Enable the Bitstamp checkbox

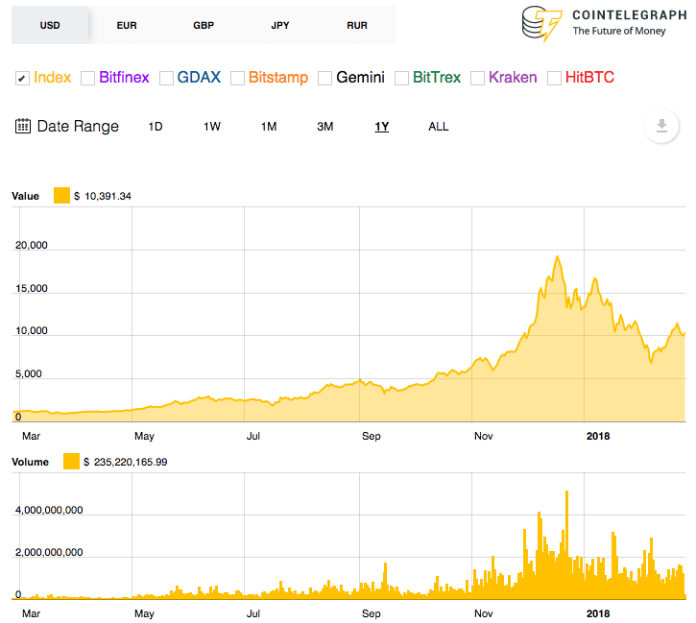237,78
